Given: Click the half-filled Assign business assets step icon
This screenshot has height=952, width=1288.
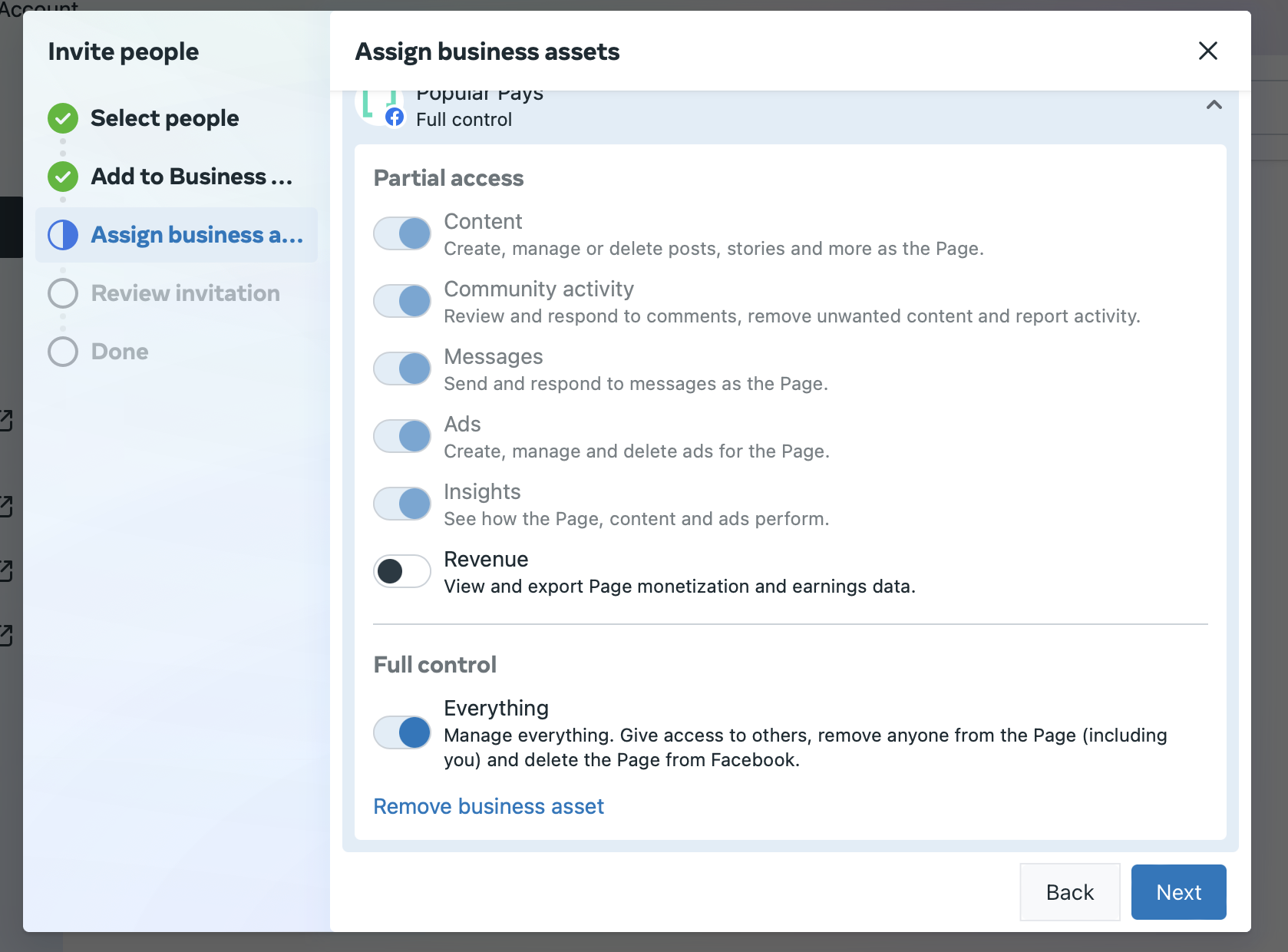Looking at the screenshot, I should (x=63, y=235).
